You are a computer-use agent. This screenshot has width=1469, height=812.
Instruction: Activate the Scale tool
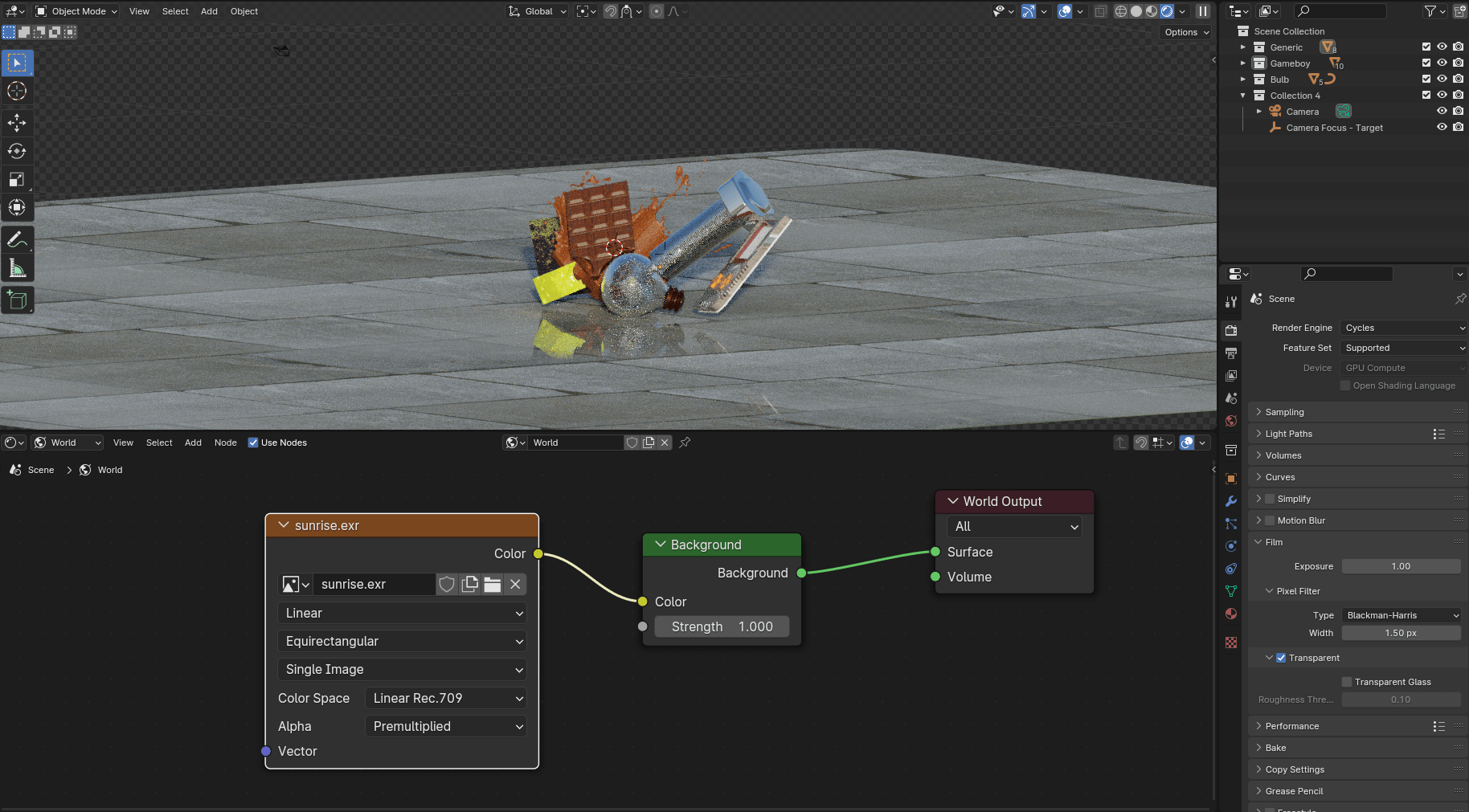[x=17, y=179]
